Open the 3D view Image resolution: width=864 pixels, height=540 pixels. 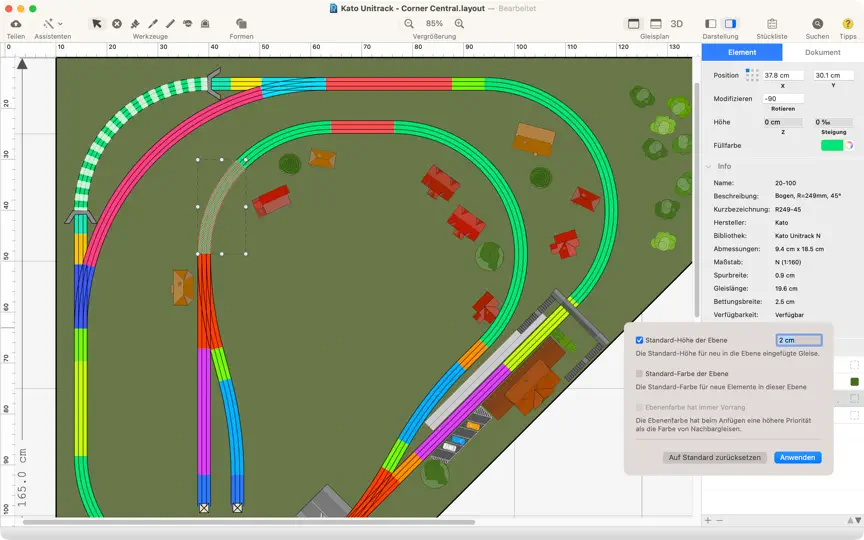[x=677, y=24]
